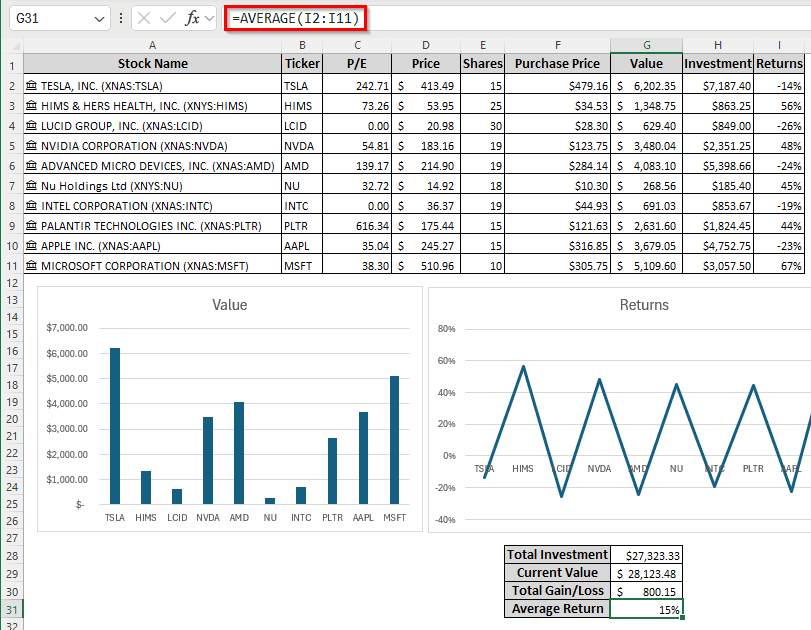Image resolution: width=811 pixels, height=630 pixels.
Task: Select all cells with the corner triangle button
Action: click(14, 45)
